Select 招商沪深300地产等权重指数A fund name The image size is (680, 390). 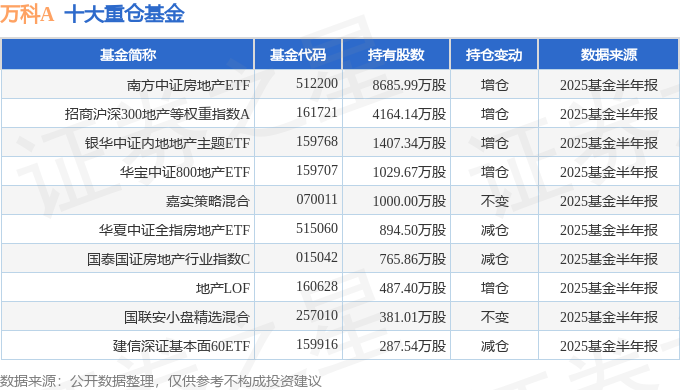click(x=157, y=114)
